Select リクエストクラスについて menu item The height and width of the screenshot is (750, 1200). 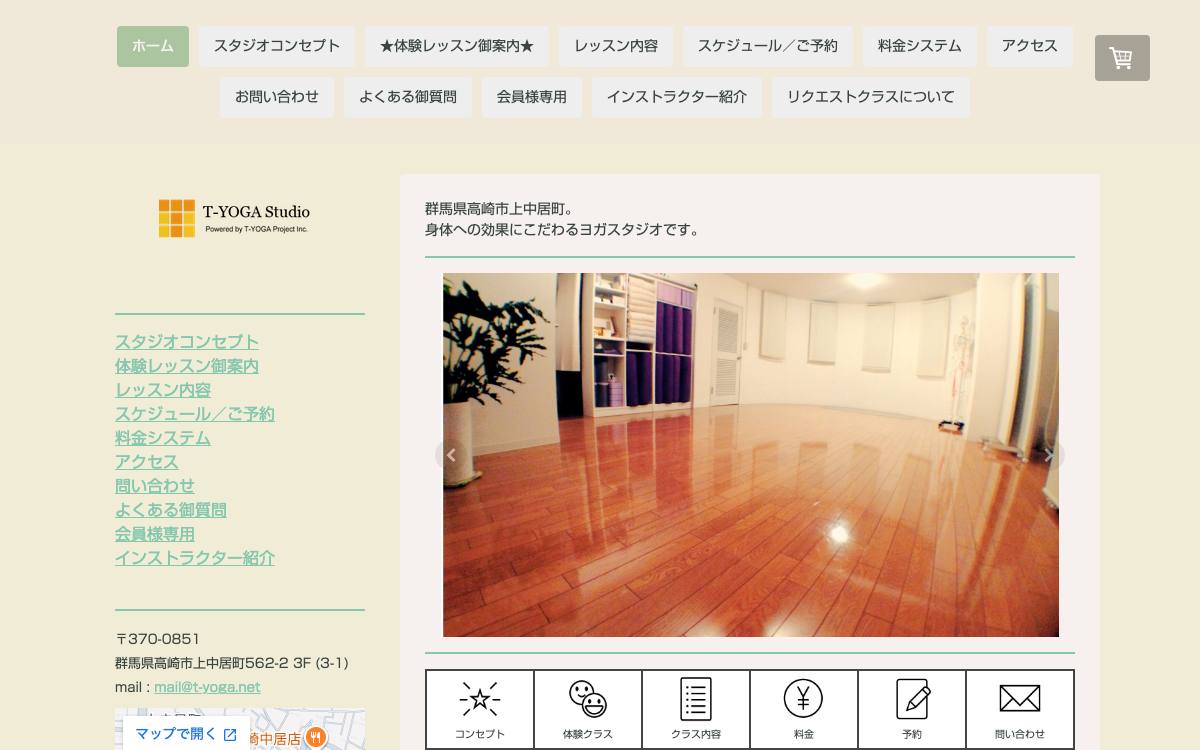coord(871,97)
